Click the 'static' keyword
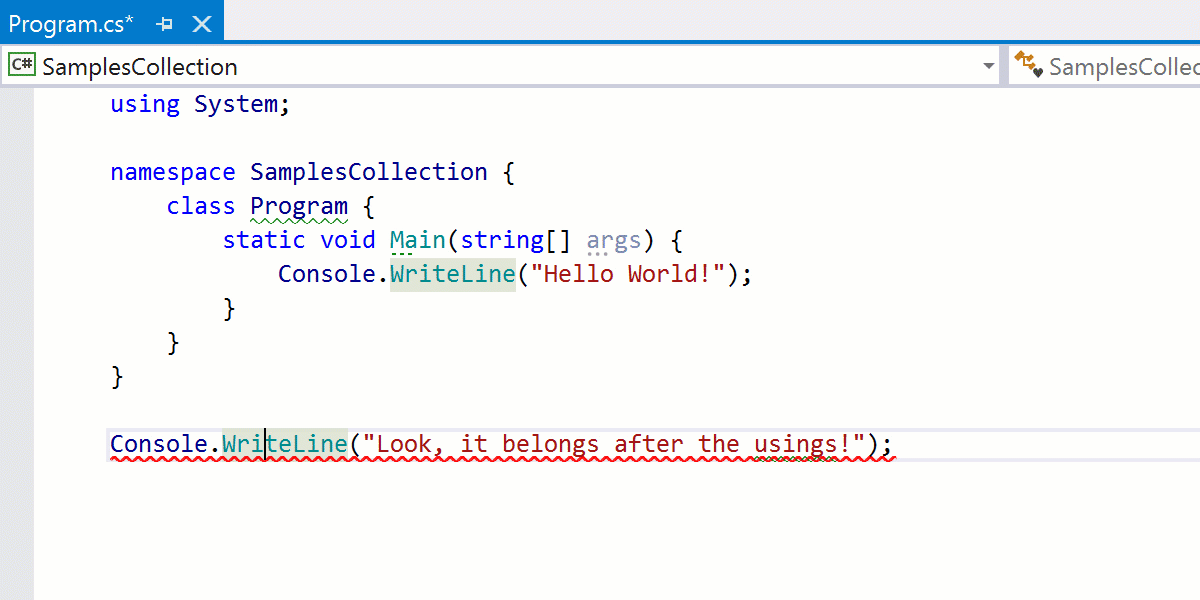 click(264, 240)
